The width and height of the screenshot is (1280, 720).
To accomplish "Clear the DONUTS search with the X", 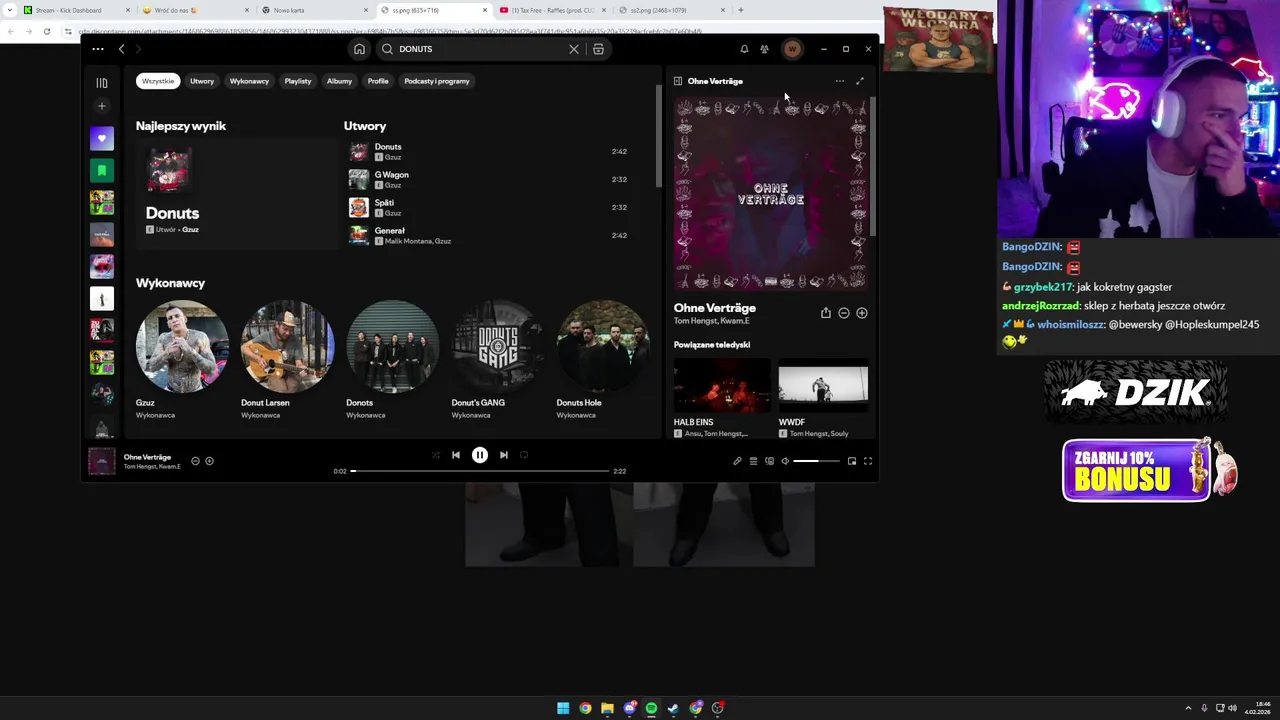I will pyautogui.click(x=574, y=49).
